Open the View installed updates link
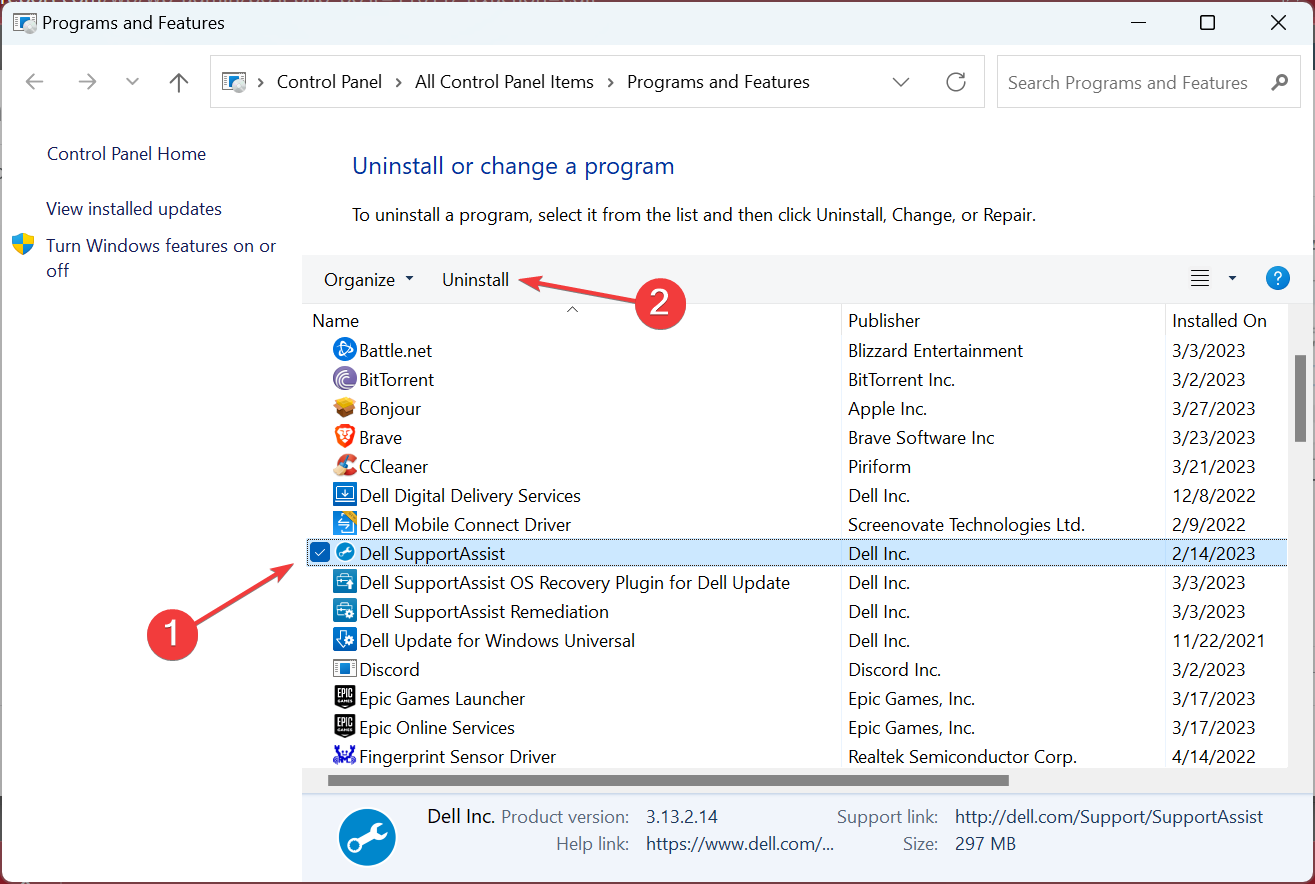This screenshot has width=1315, height=884. click(x=134, y=209)
